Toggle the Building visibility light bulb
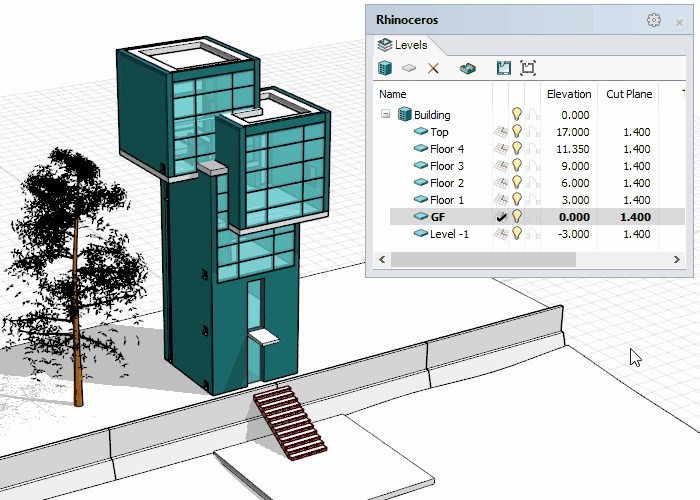The height and width of the screenshot is (500, 700). 517,115
